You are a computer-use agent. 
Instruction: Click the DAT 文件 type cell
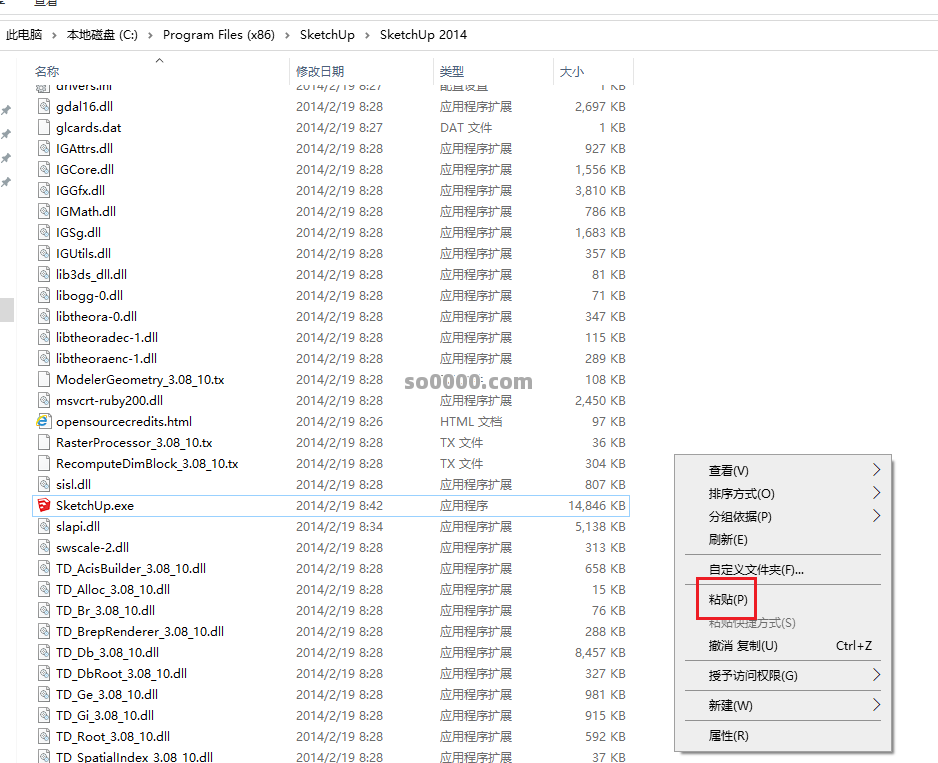[466, 127]
